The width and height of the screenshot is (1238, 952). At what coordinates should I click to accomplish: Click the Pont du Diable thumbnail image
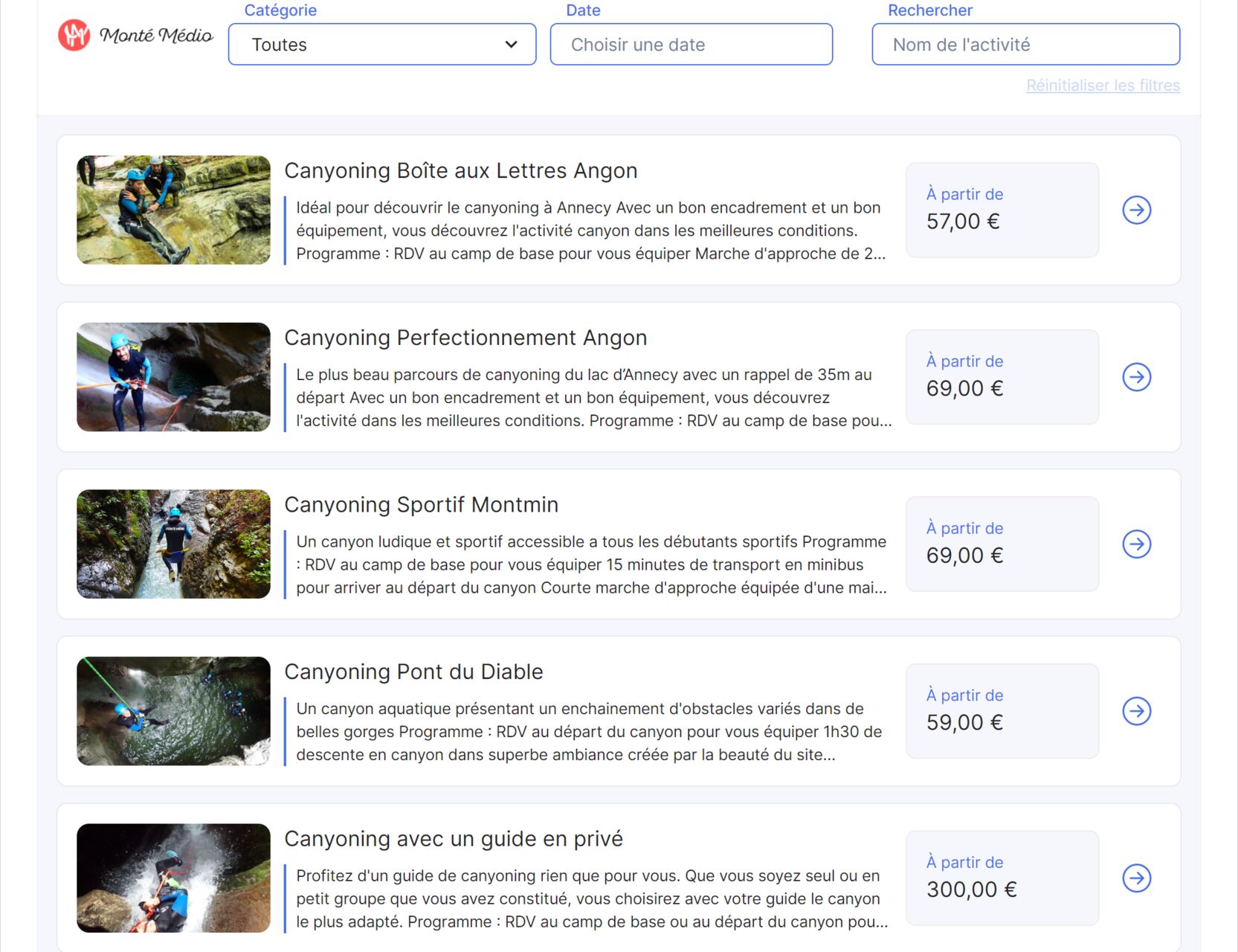173,711
